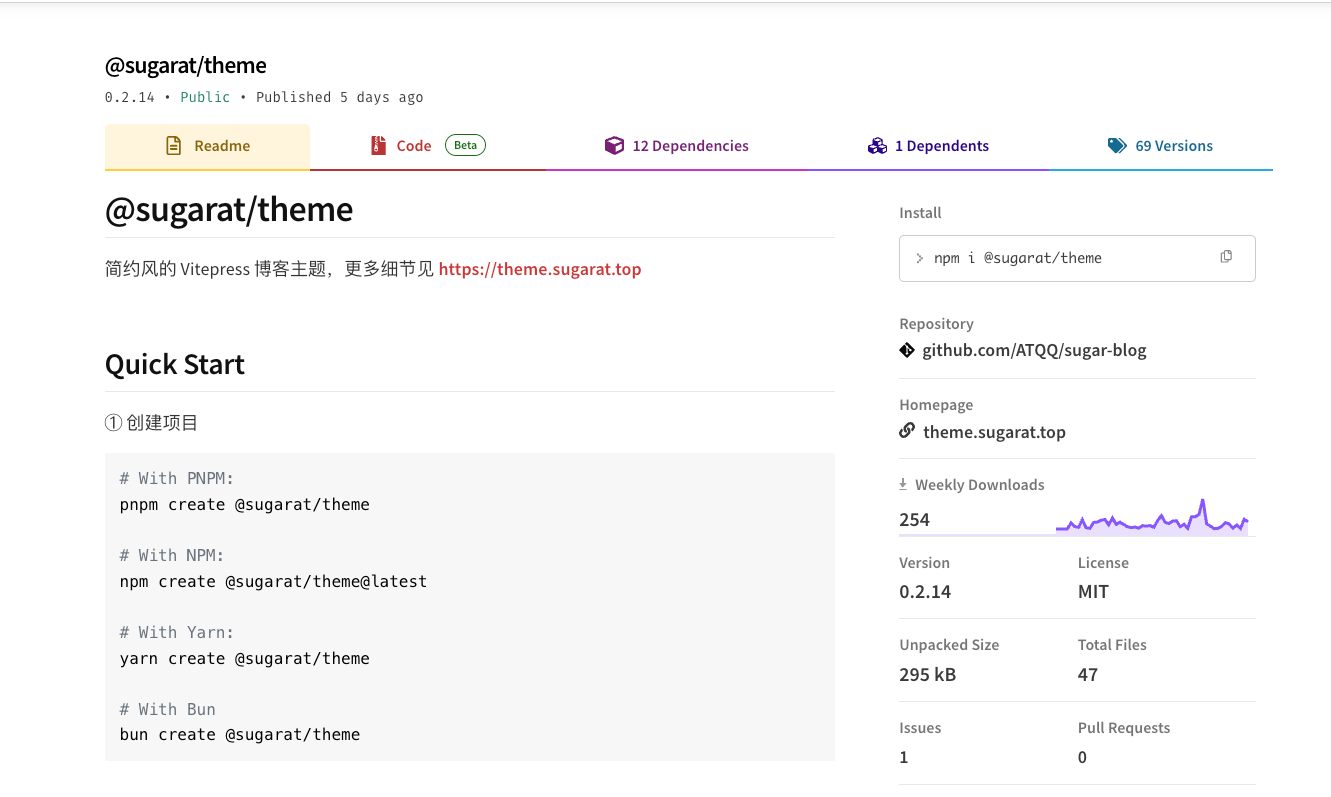
Task: View the 1 Dependents tab
Action: tap(928, 146)
